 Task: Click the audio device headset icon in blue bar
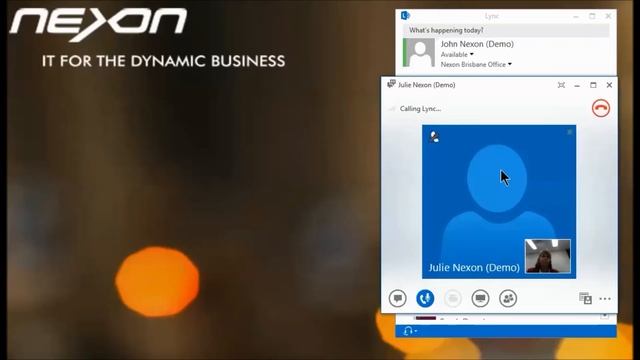tap(409, 331)
